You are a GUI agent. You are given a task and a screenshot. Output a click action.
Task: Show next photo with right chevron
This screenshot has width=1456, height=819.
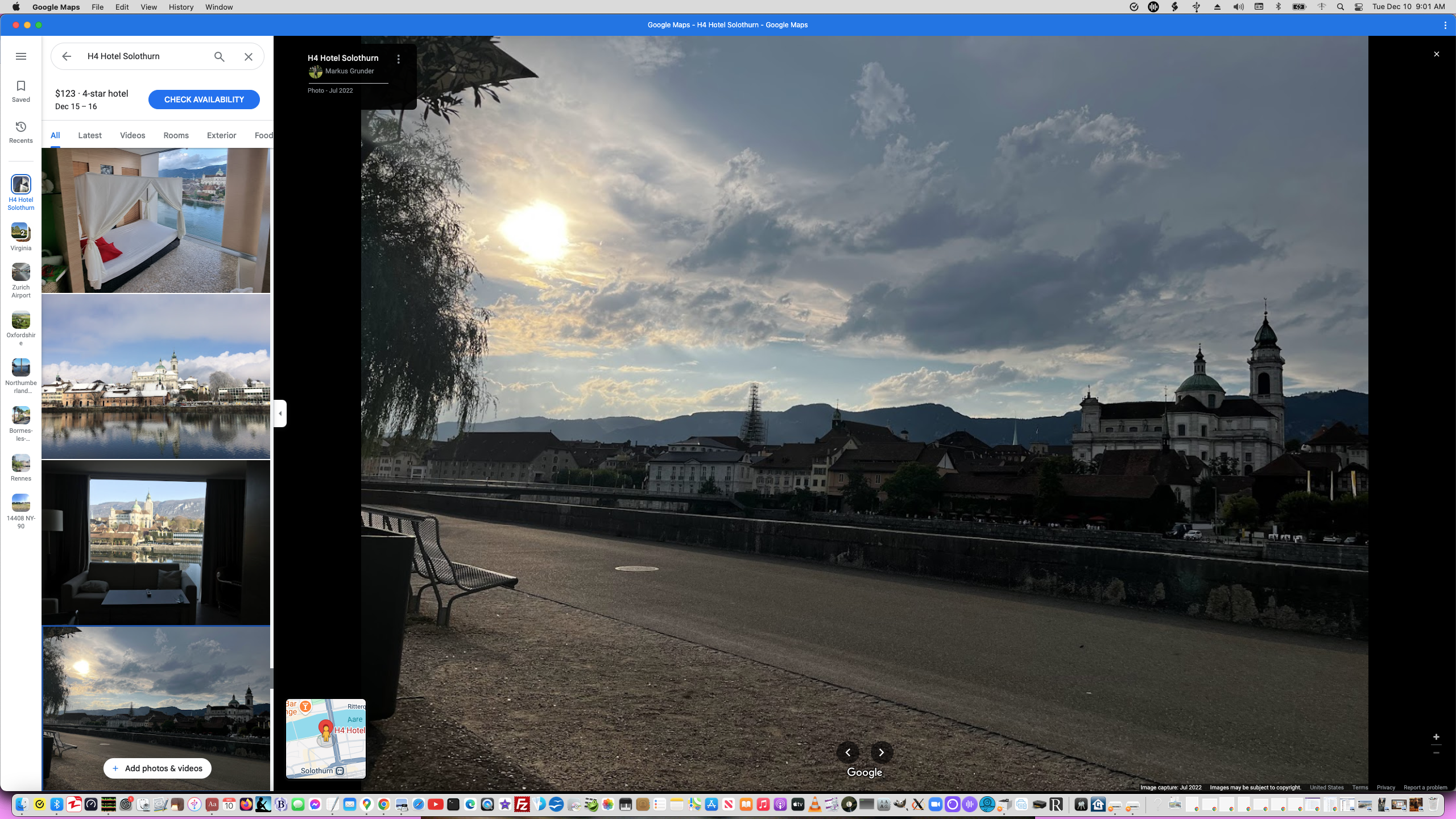click(x=881, y=752)
